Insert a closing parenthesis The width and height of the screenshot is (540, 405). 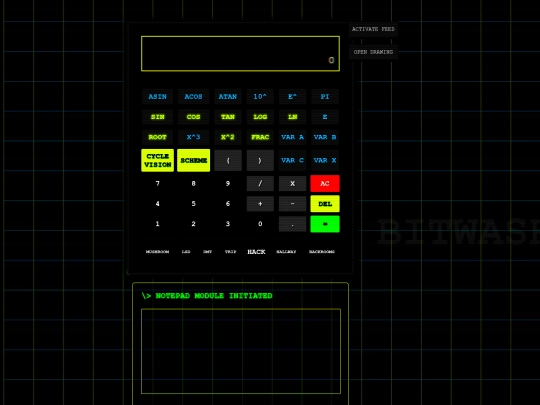pyautogui.click(x=260, y=160)
